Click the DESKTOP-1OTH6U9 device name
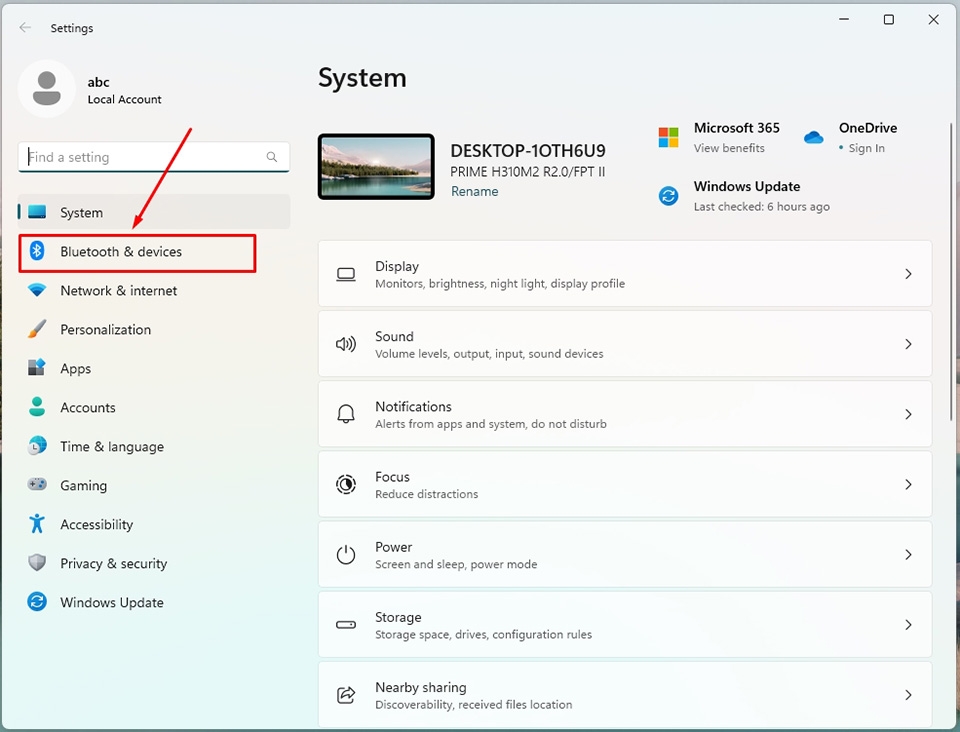The width and height of the screenshot is (960, 732). (528, 151)
